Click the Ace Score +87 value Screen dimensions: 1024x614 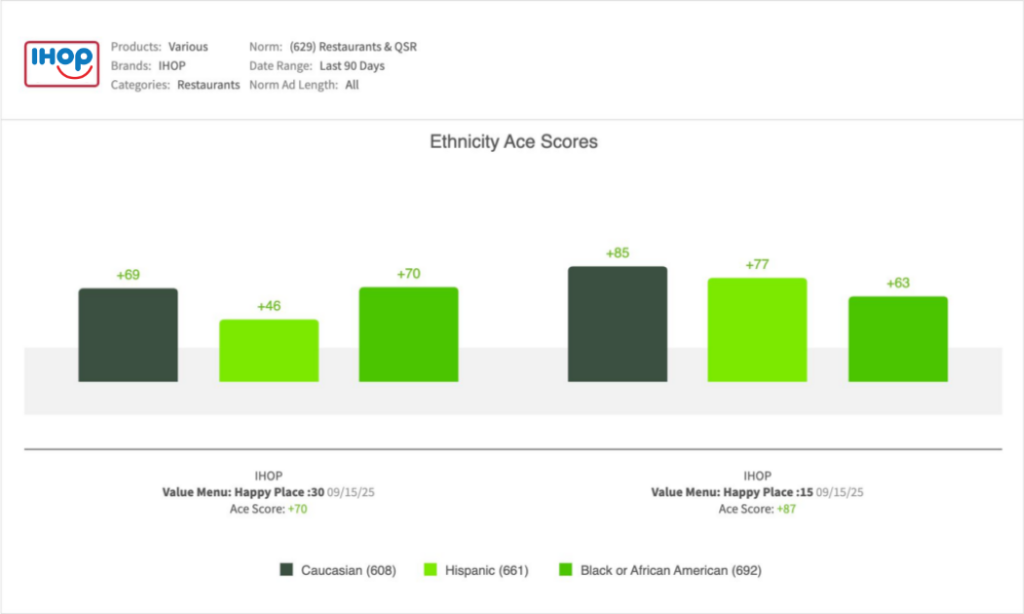click(786, 509)
